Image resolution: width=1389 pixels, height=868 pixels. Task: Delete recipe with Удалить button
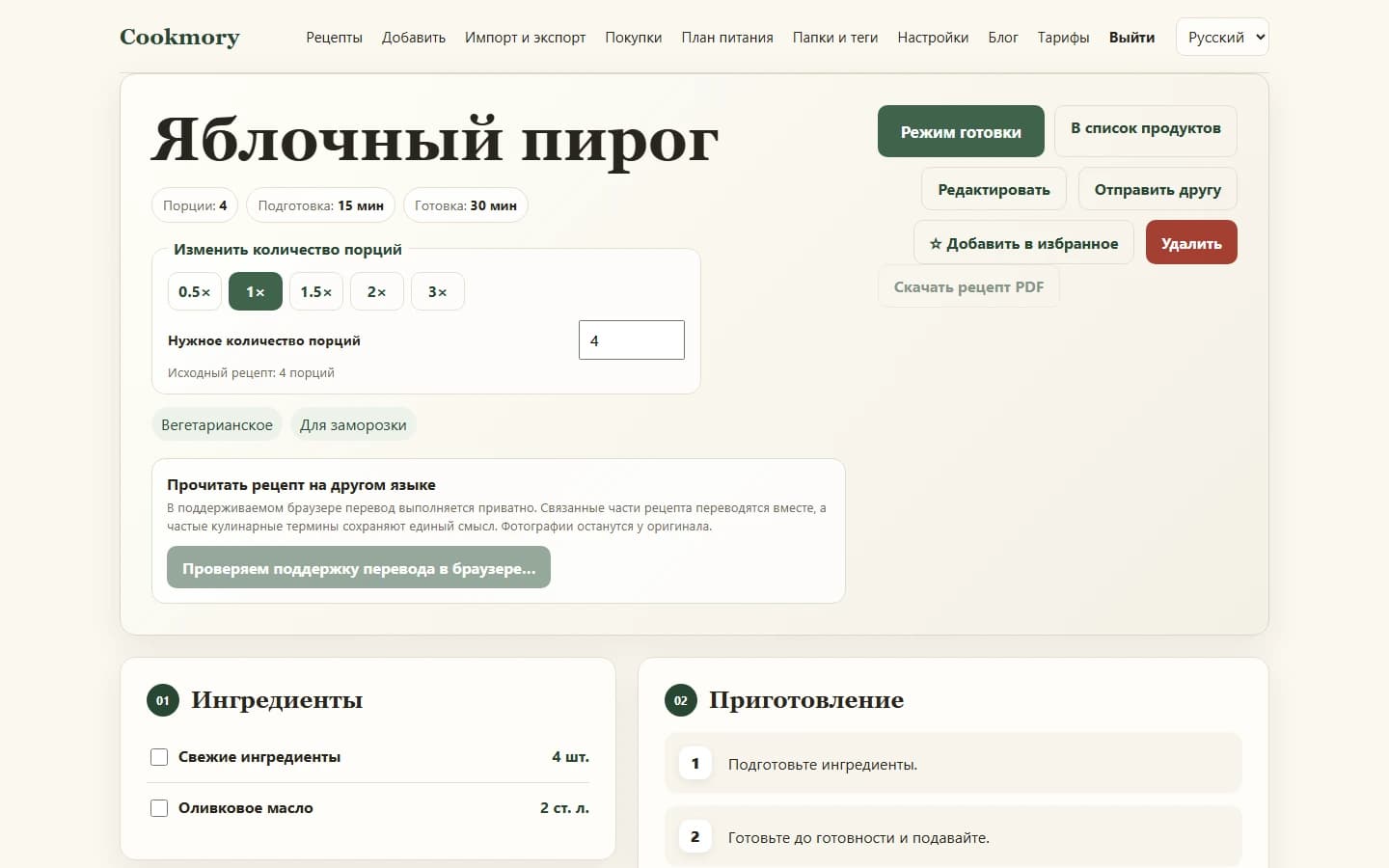[x=1191, y=243]
